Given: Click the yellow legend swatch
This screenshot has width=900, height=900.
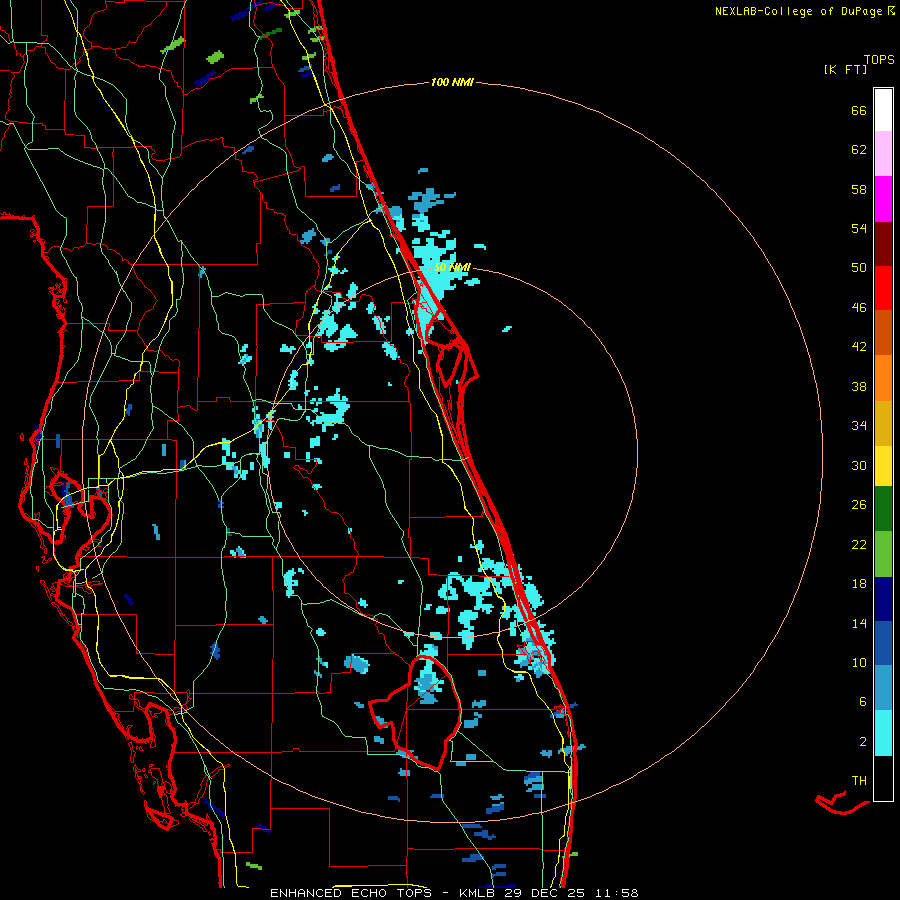Looking at the screenshot, I should coord(883,466).
